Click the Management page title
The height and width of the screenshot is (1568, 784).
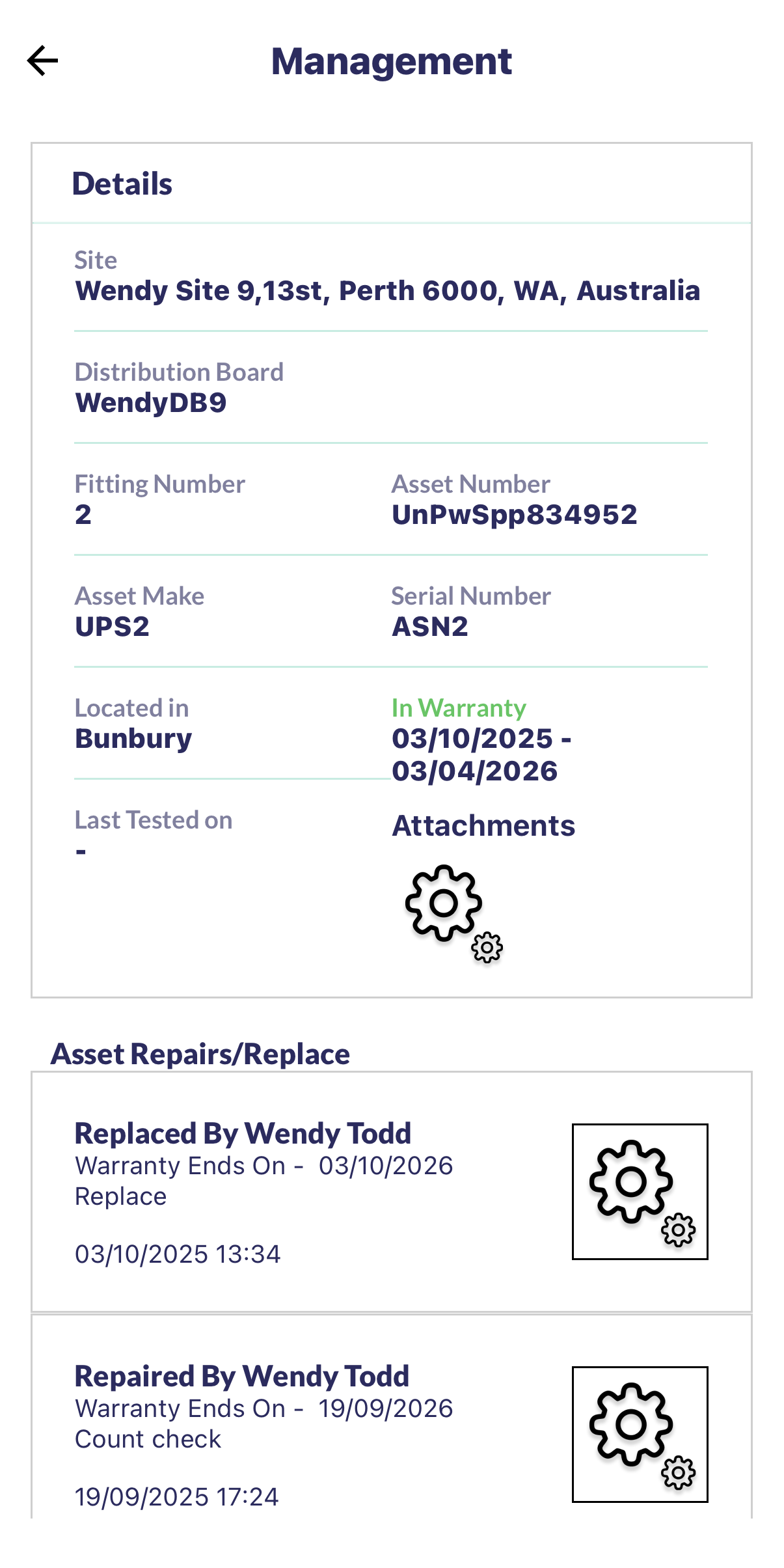pyautogui.click(x=392, y=62)
